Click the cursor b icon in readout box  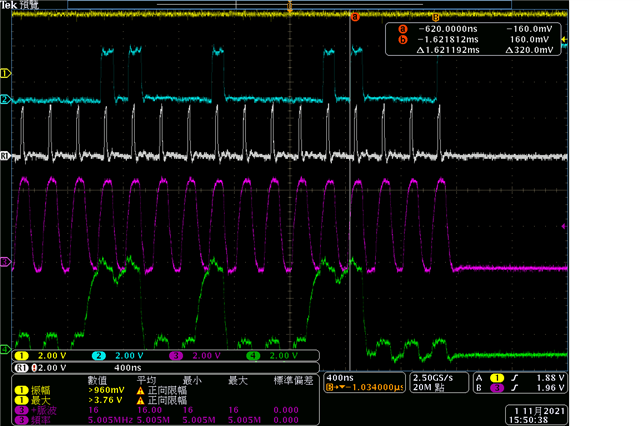click(x=403, y=39)
